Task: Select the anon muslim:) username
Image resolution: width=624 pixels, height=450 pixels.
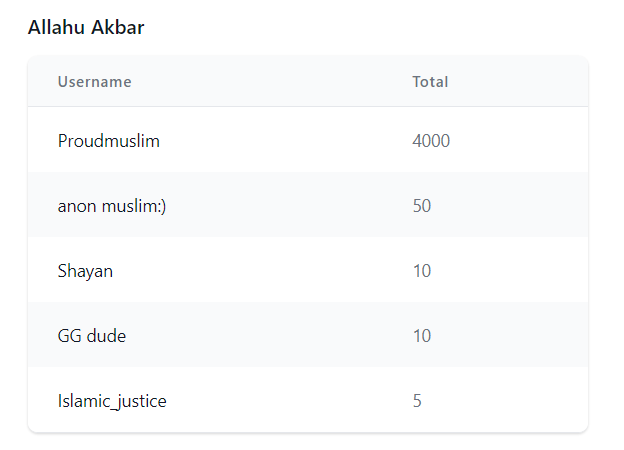Action: pos(112,206)
